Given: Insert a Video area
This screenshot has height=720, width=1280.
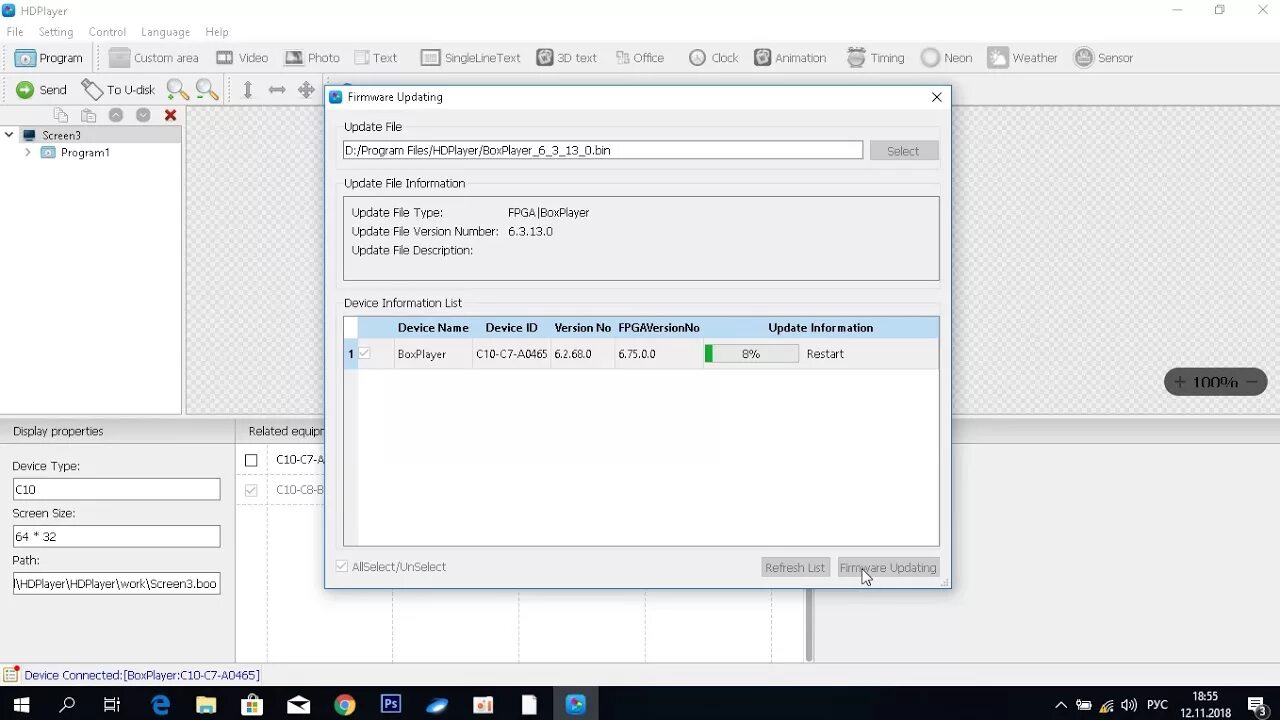Looking at the screenshot, I should coord(242,58).
